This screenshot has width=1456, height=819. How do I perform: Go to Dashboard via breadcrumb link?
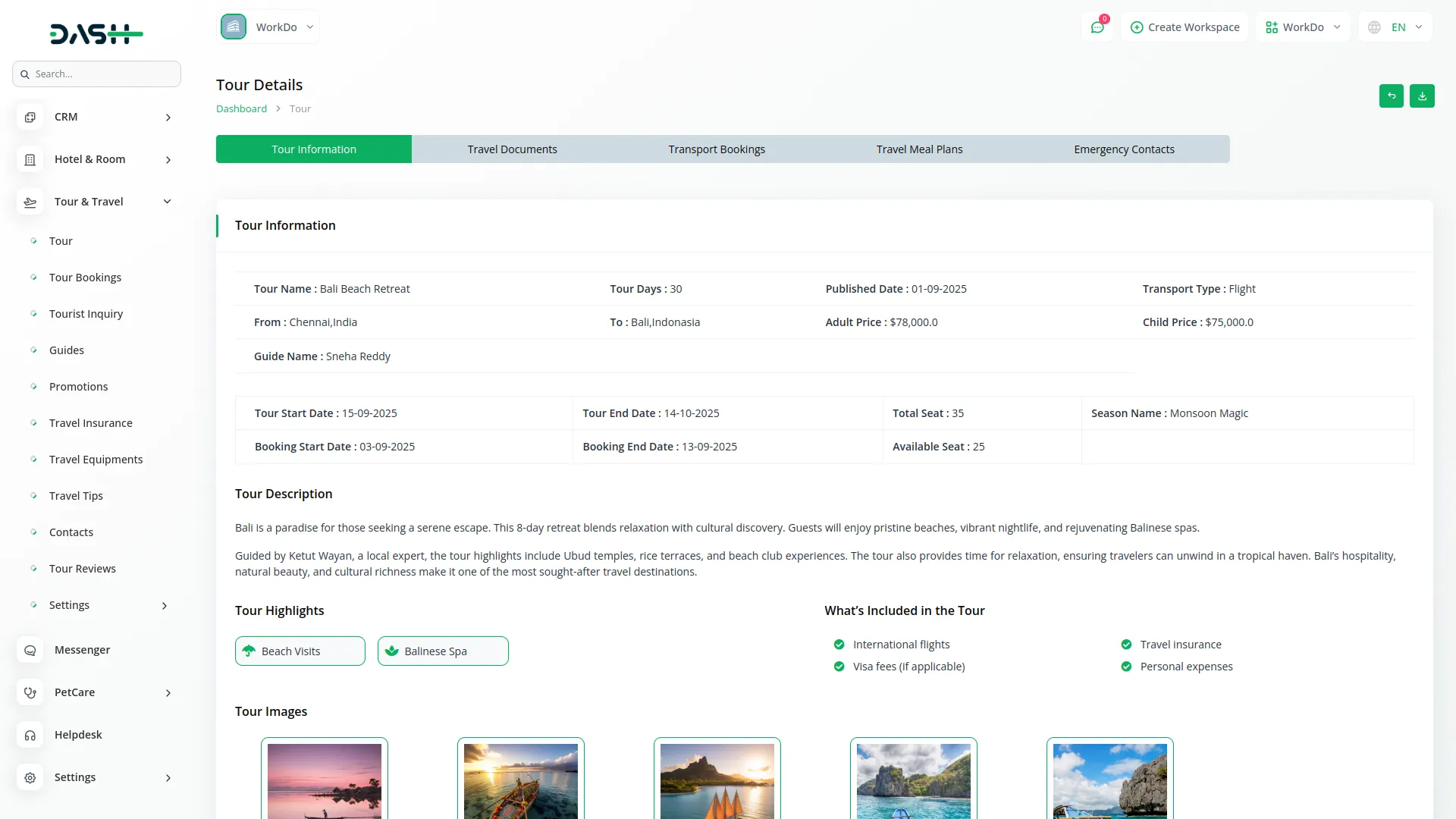click(241, 108)
